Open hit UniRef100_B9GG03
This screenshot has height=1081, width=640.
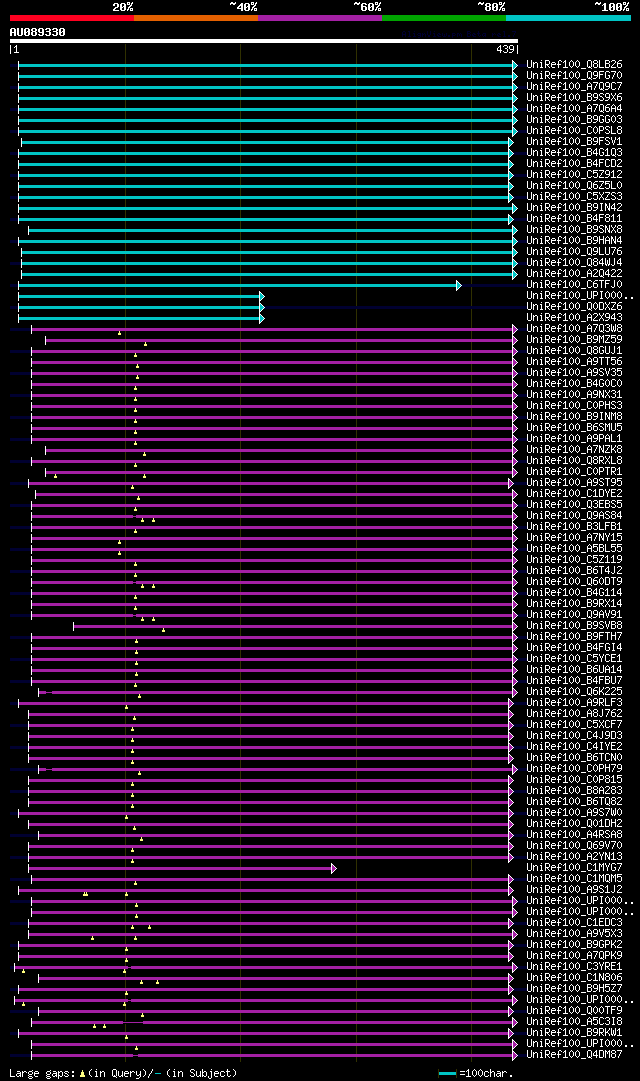coord(574,120)
